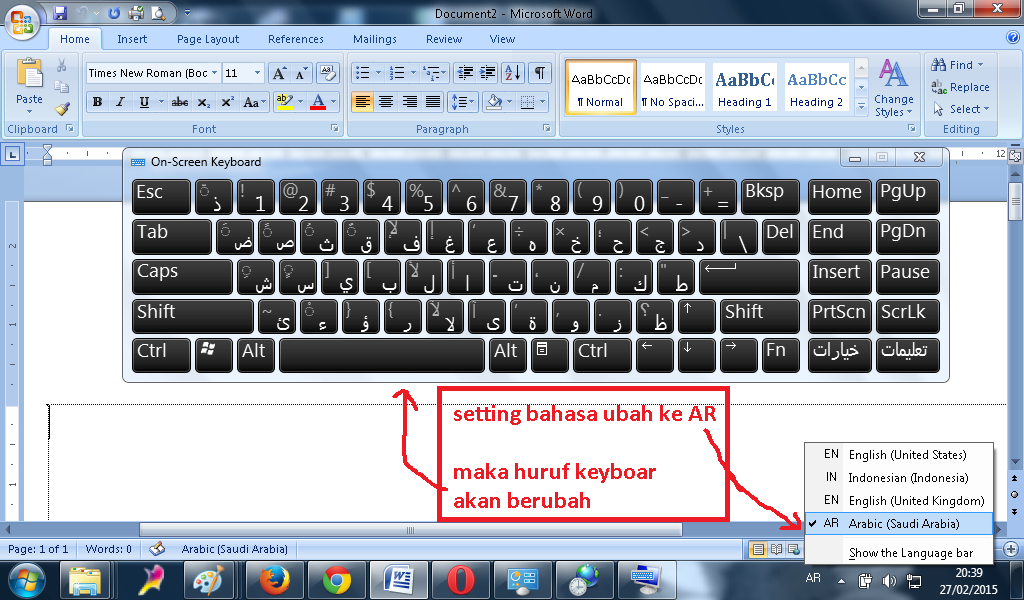
Task: Switch to the References tab
Action: click(x=295, y=39)
